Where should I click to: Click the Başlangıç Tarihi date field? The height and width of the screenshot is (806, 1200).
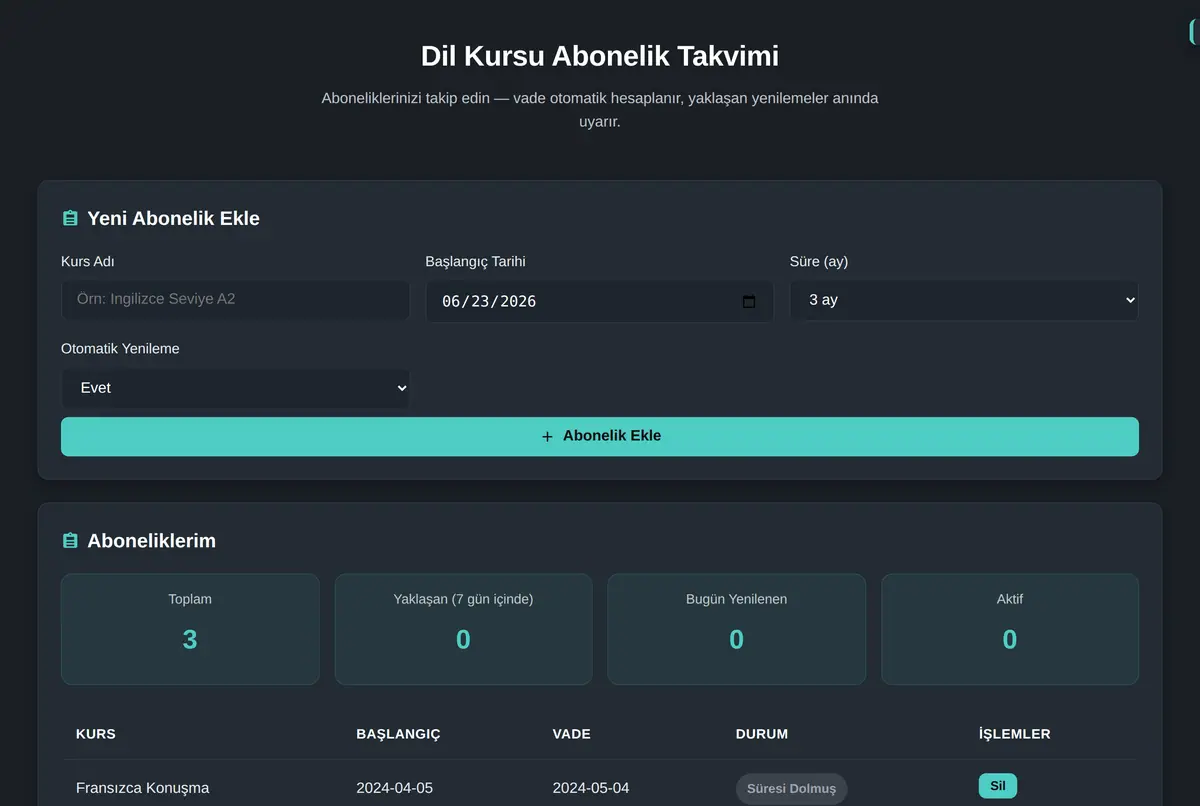(x=599, y=301)
